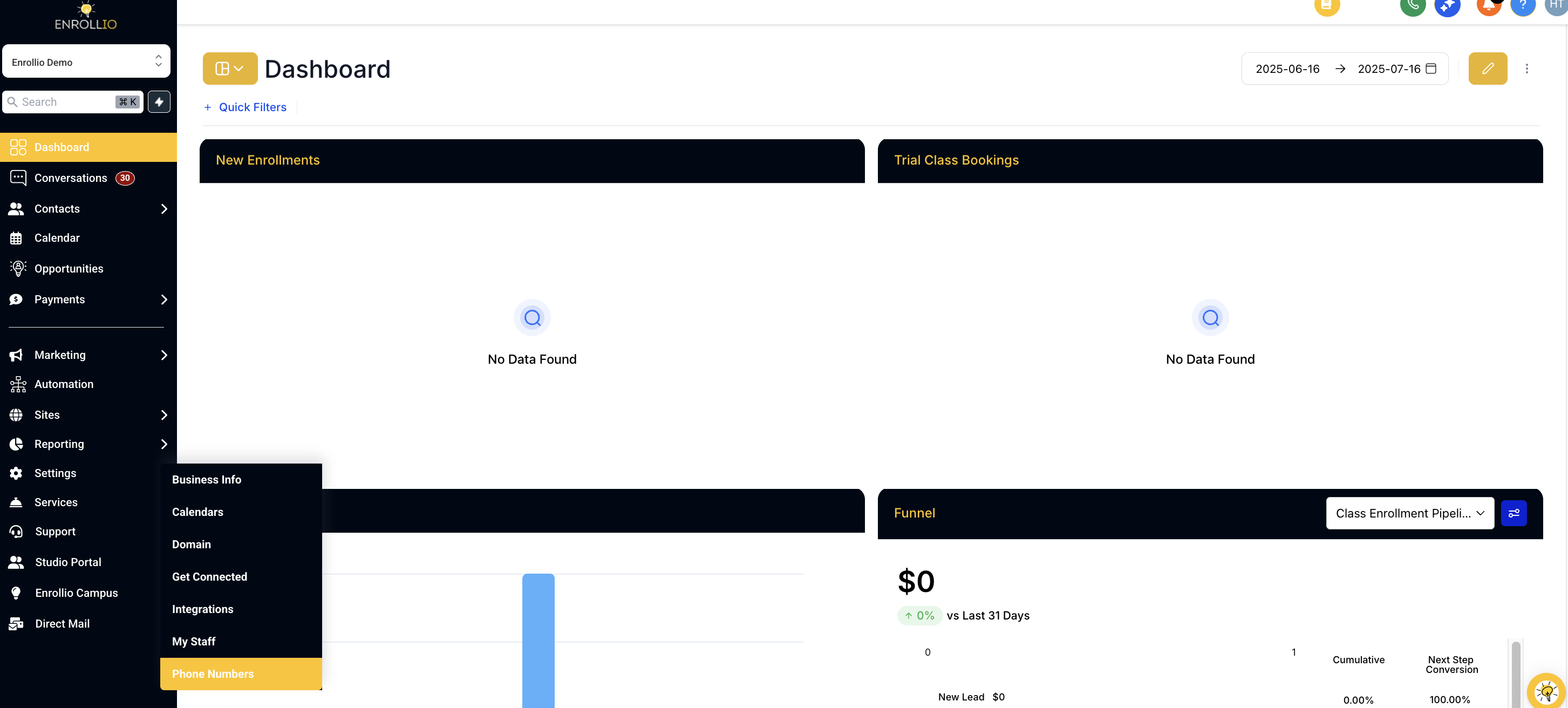Viewport: 1568px width, 708px height.
Task: Open the Opportunities sidebar label
Action: [69, 268]
